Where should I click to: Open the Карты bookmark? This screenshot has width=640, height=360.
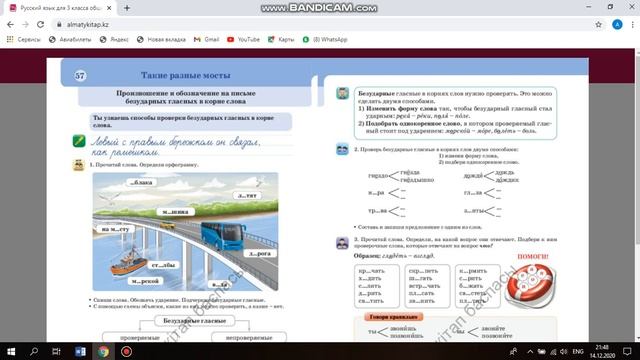281,40
